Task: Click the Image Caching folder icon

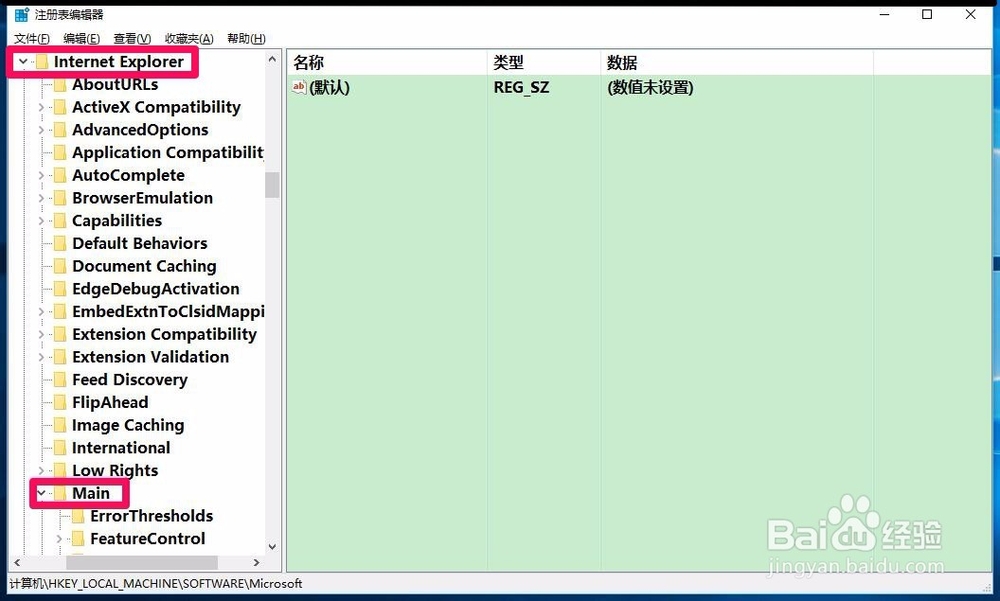Action: pyautogui.click(x=60, y=425)
